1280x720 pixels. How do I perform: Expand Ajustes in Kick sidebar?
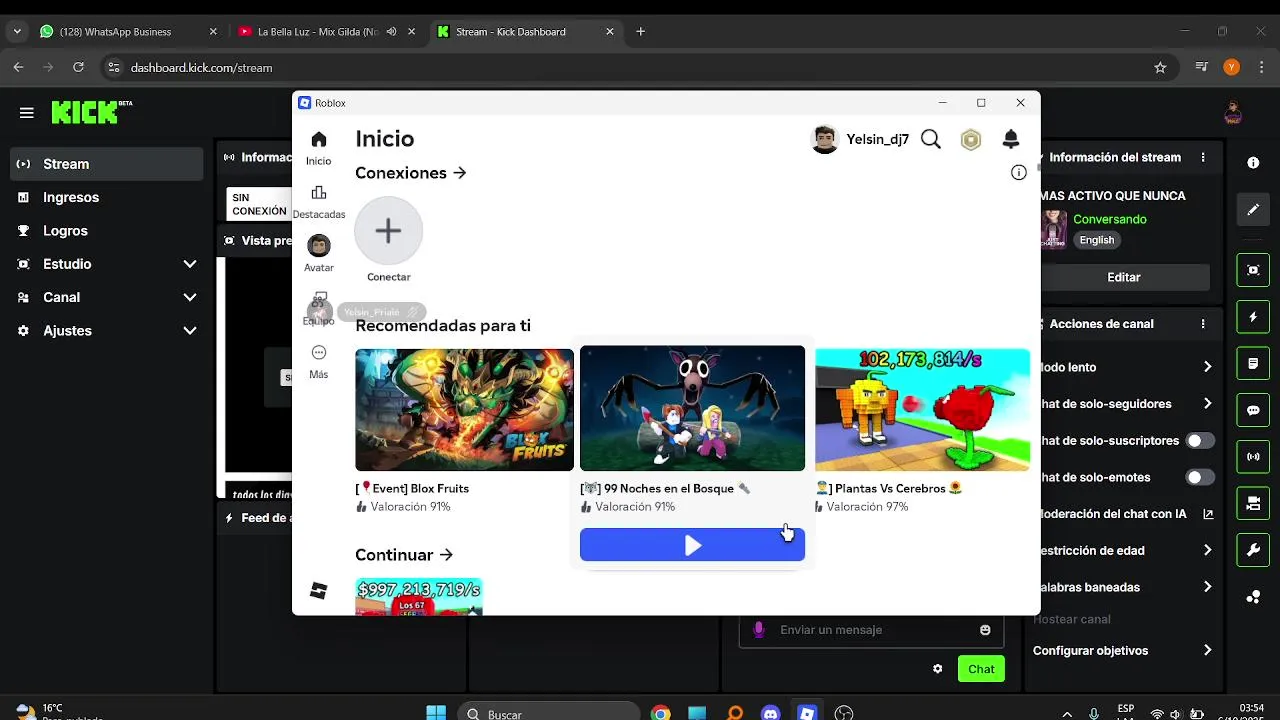[190, 331]
